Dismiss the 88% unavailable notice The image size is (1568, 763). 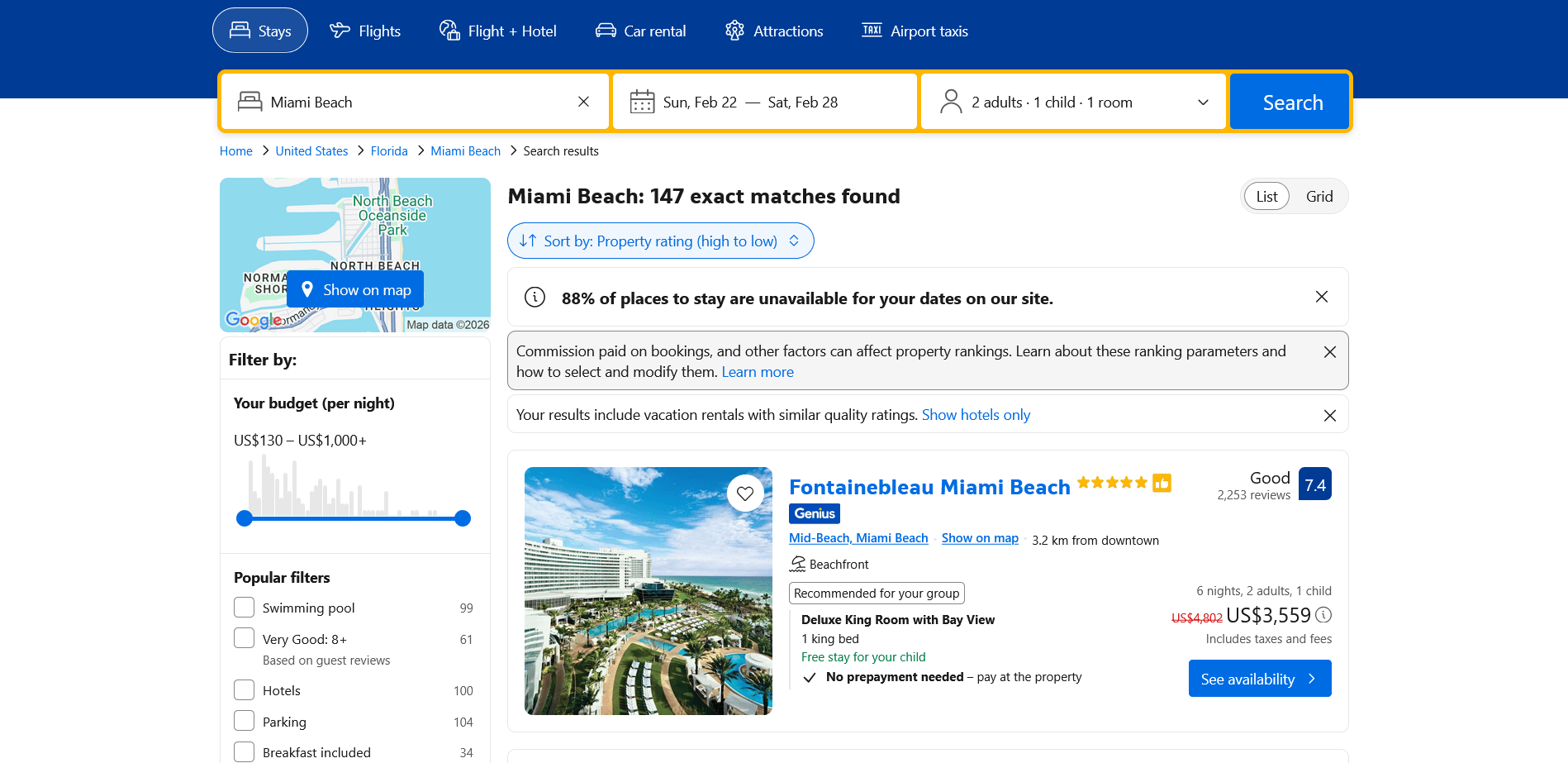pyautogui.click(x=1322, y=297)
